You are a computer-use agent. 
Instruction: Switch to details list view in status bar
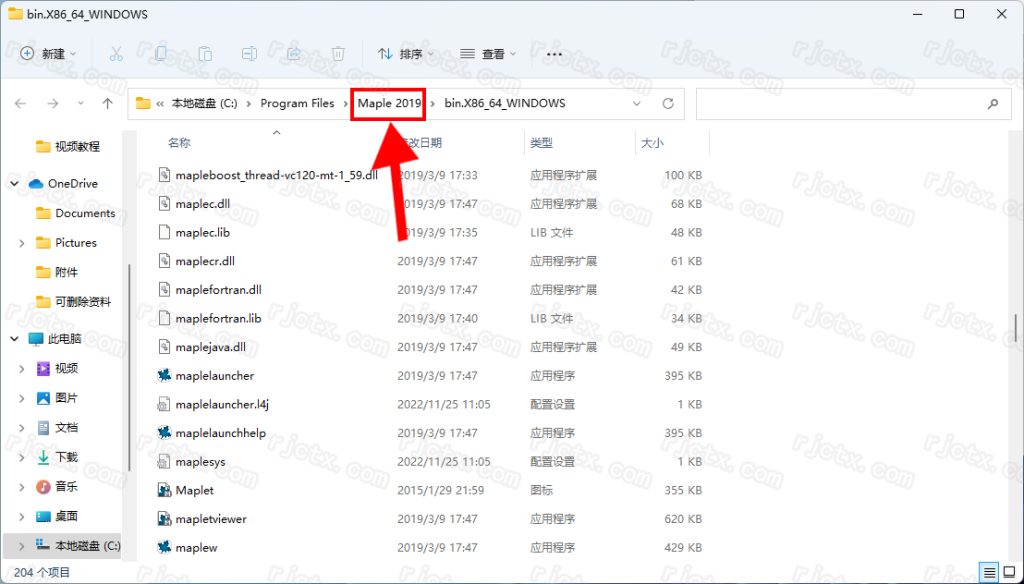pyautogui.click(x=989, y=573)
